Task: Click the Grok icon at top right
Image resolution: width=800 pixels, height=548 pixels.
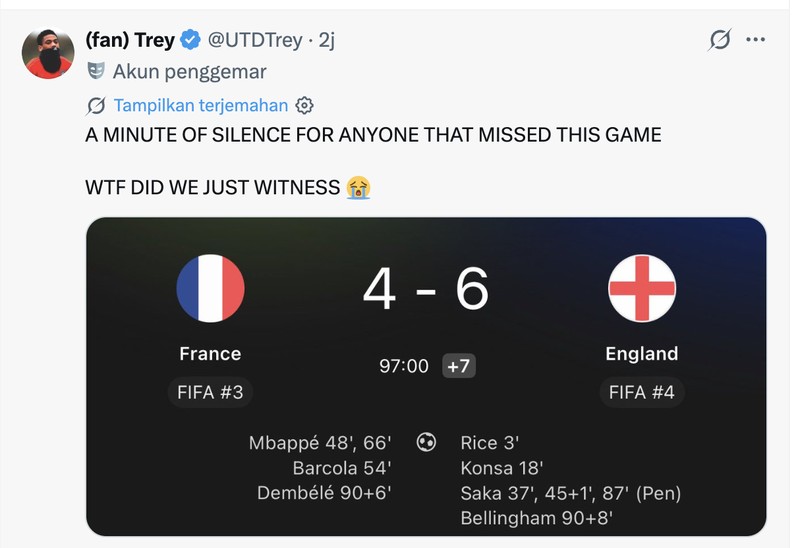Action: click(720, 39)
